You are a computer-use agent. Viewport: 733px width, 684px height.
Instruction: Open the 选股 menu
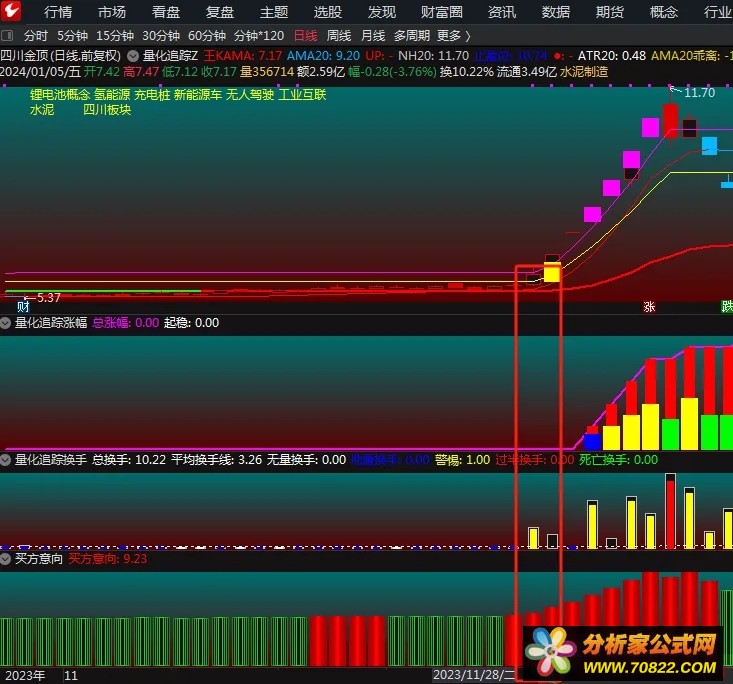[x=328, y=12]
